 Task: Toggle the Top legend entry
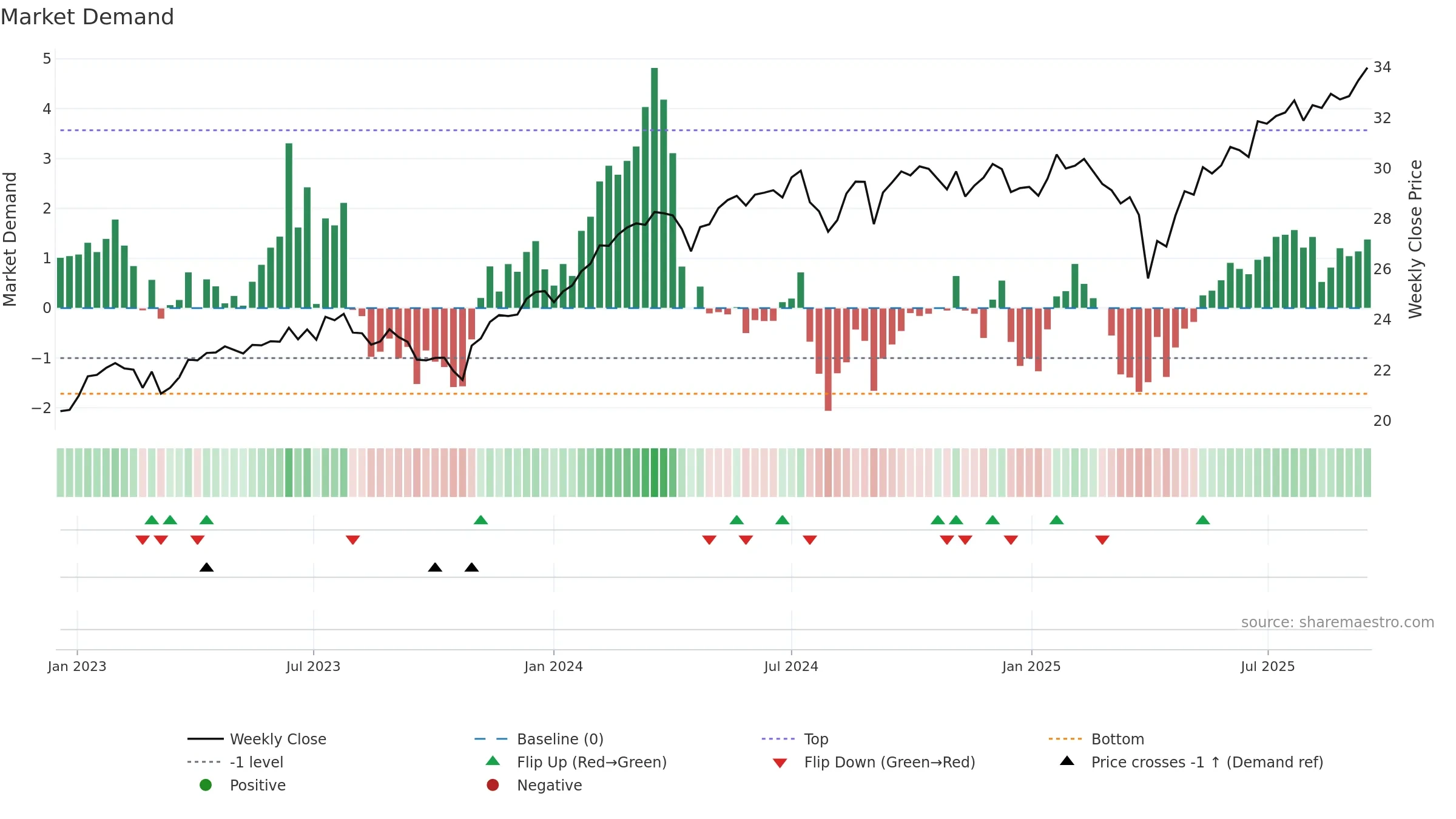point(795,739)
